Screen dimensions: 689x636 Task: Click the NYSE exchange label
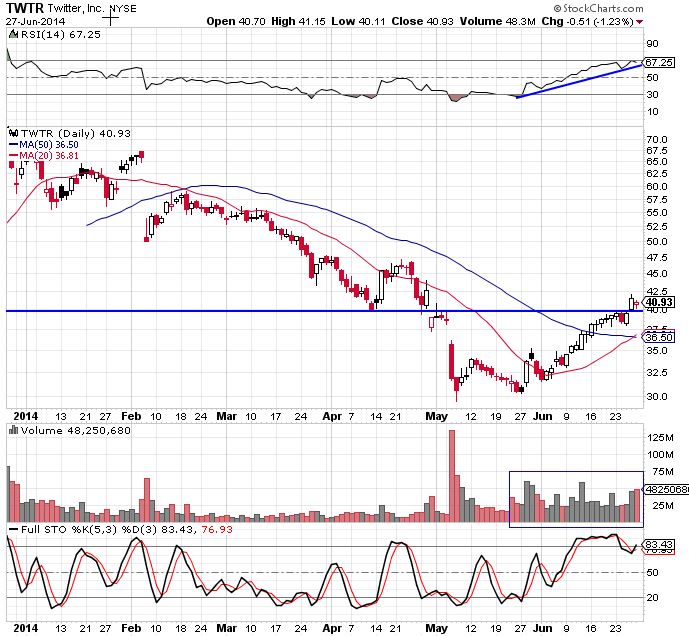[123, 8]
